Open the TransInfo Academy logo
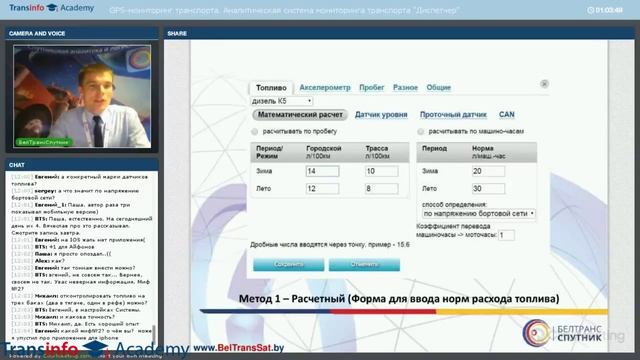The image size is (640, 360). point(51,8)
